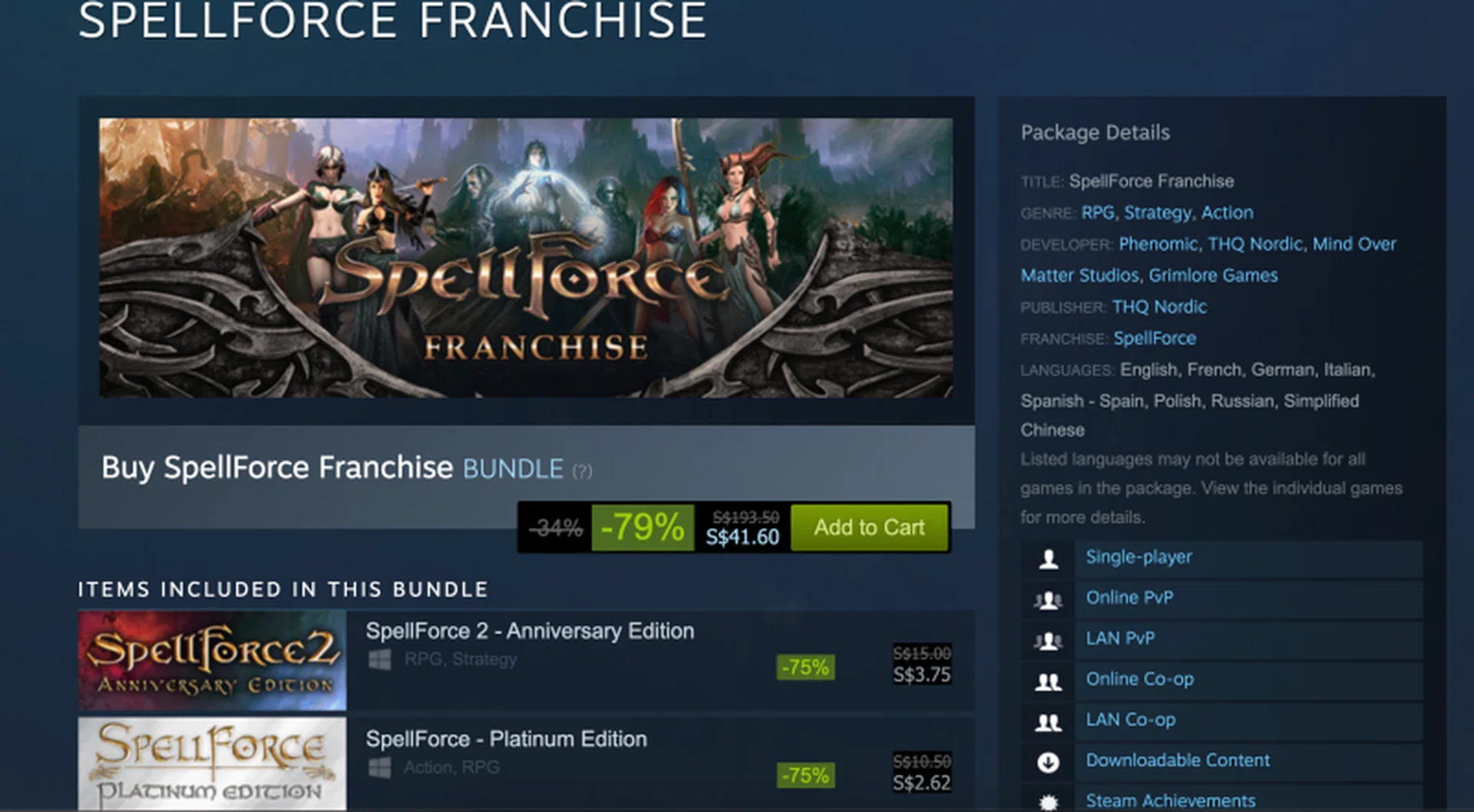Click the Steam Achievements icon

[x=1048, y=801]
